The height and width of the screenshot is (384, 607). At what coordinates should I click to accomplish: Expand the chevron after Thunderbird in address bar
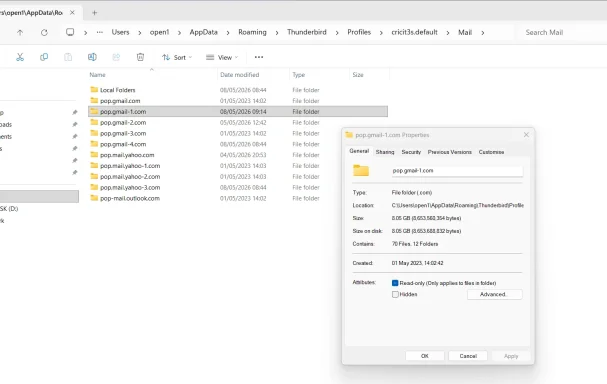pos(337,33)
